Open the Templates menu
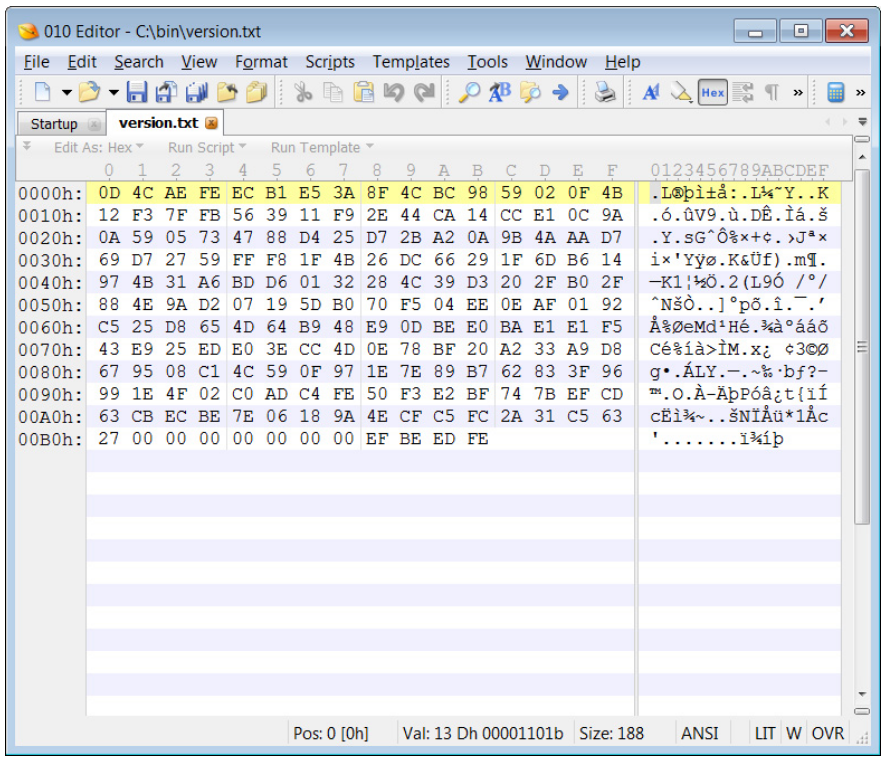The height and width of the screenshot is (759, 888). (x=411, y=61)
